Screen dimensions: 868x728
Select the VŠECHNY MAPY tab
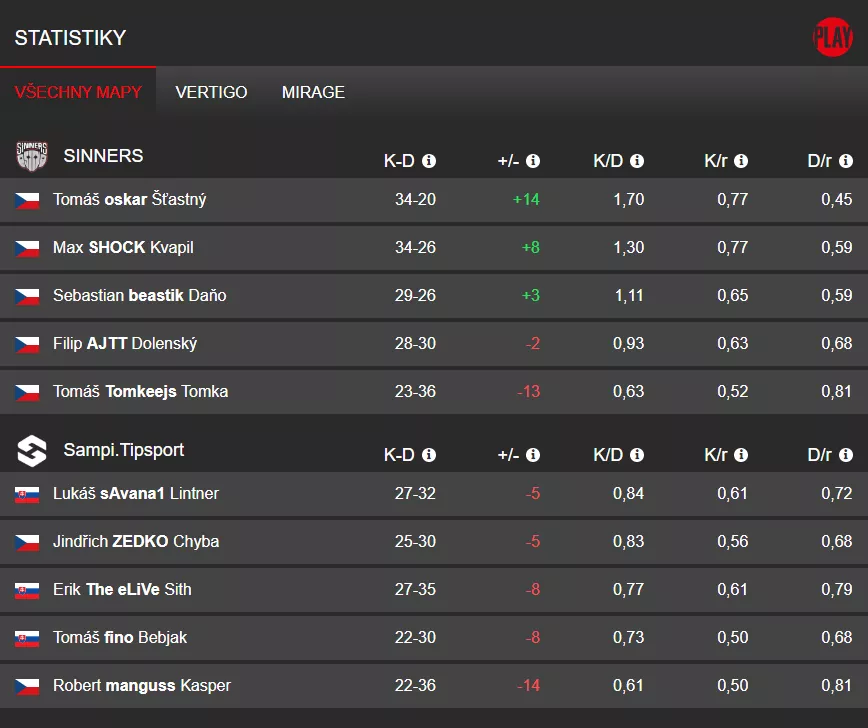pos(79,92)
